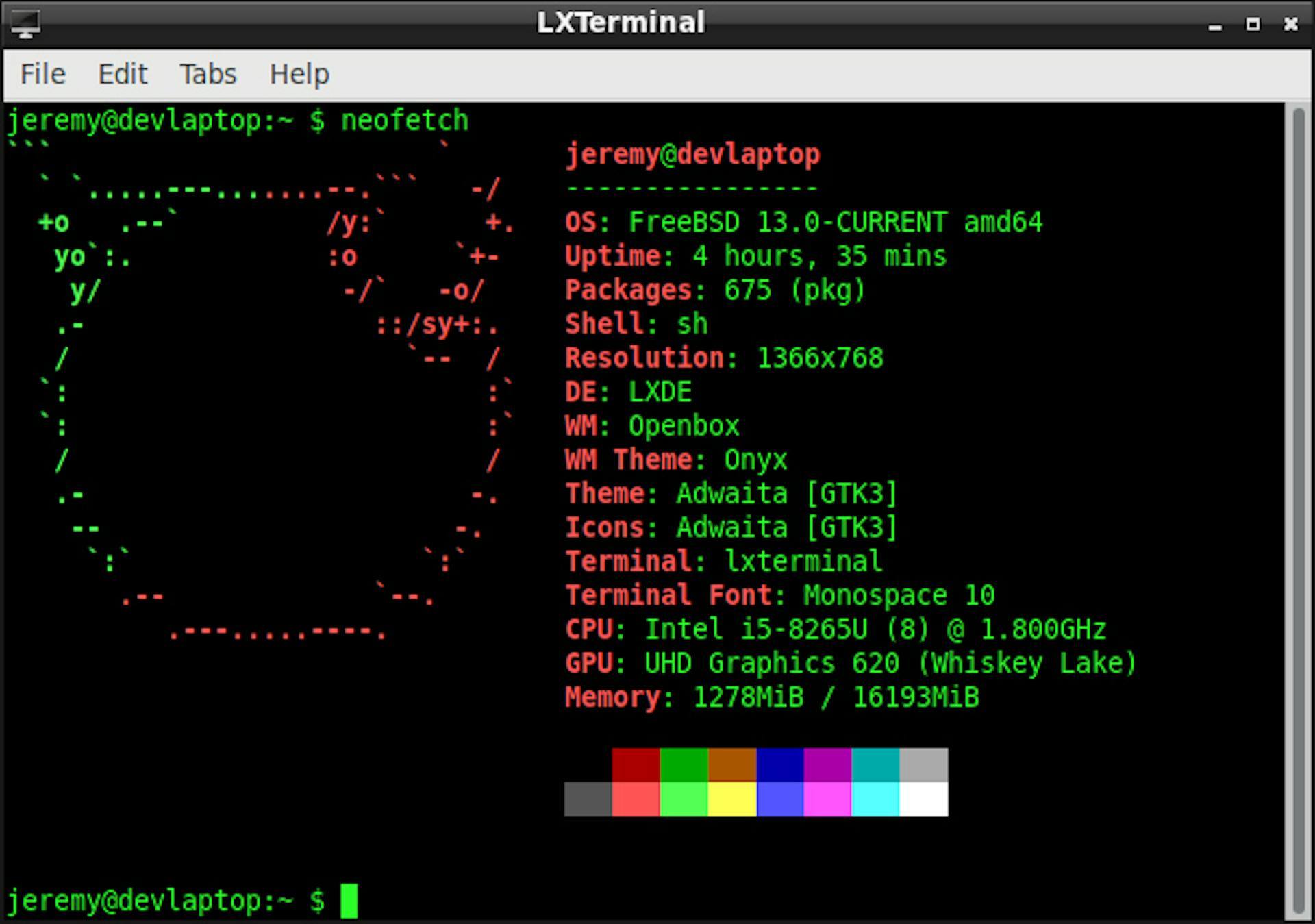Click the cyan color block
The height and width of the screenshot is (924, 1315).
(x=875, y=799)
